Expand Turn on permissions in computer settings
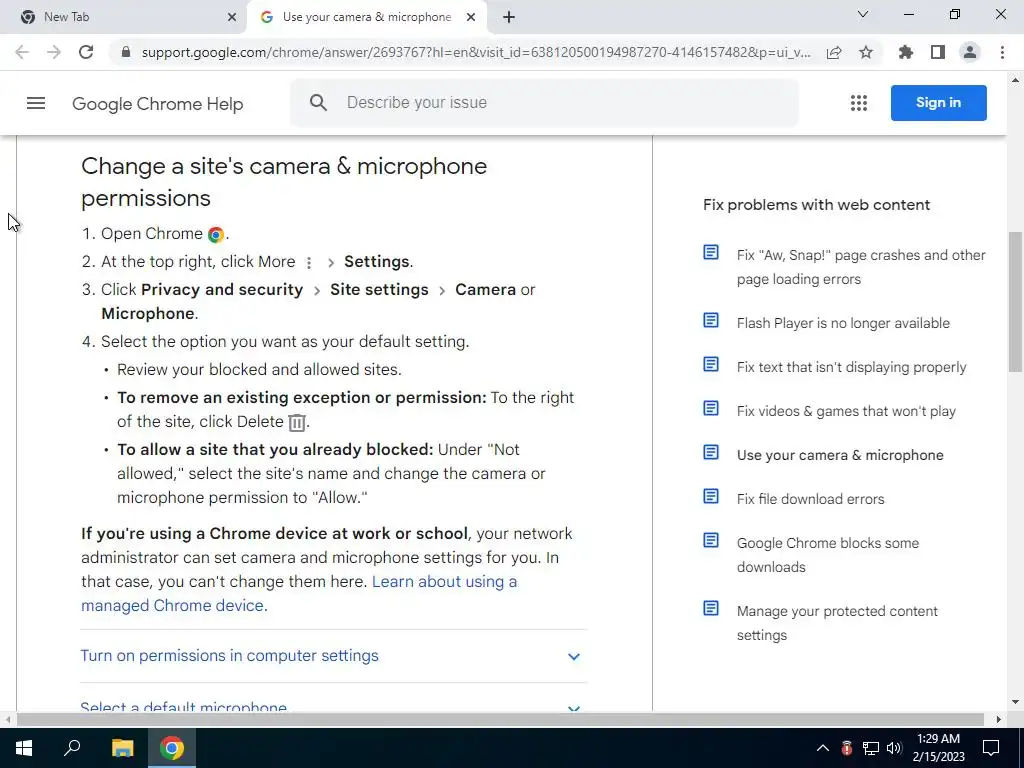The image size is (1024, 768). 229,656
